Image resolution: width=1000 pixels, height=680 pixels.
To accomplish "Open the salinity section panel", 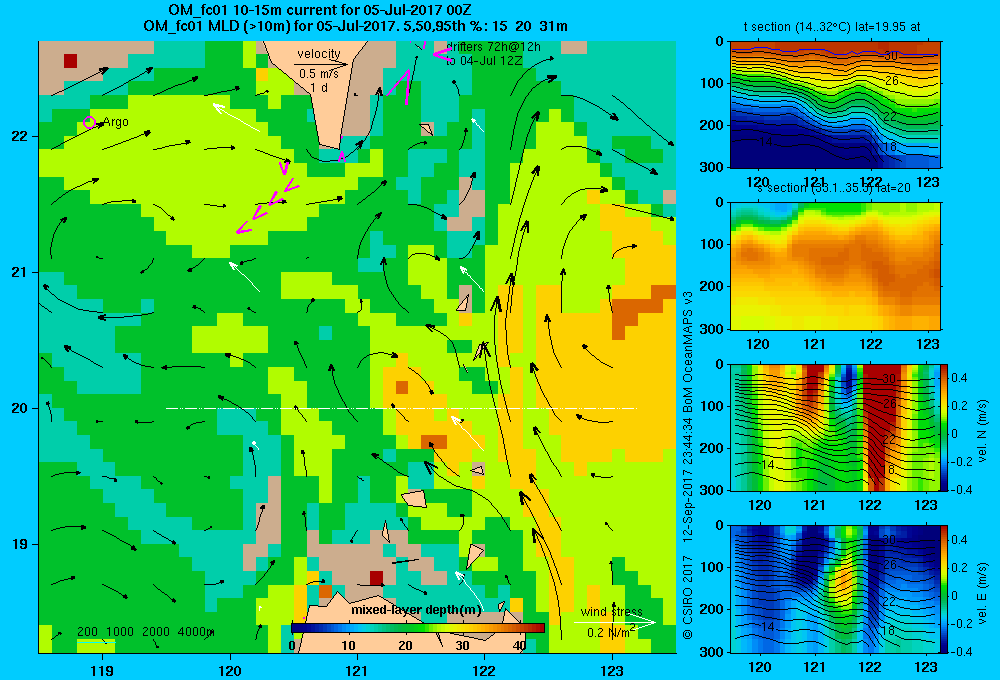I will pos(835,266).
